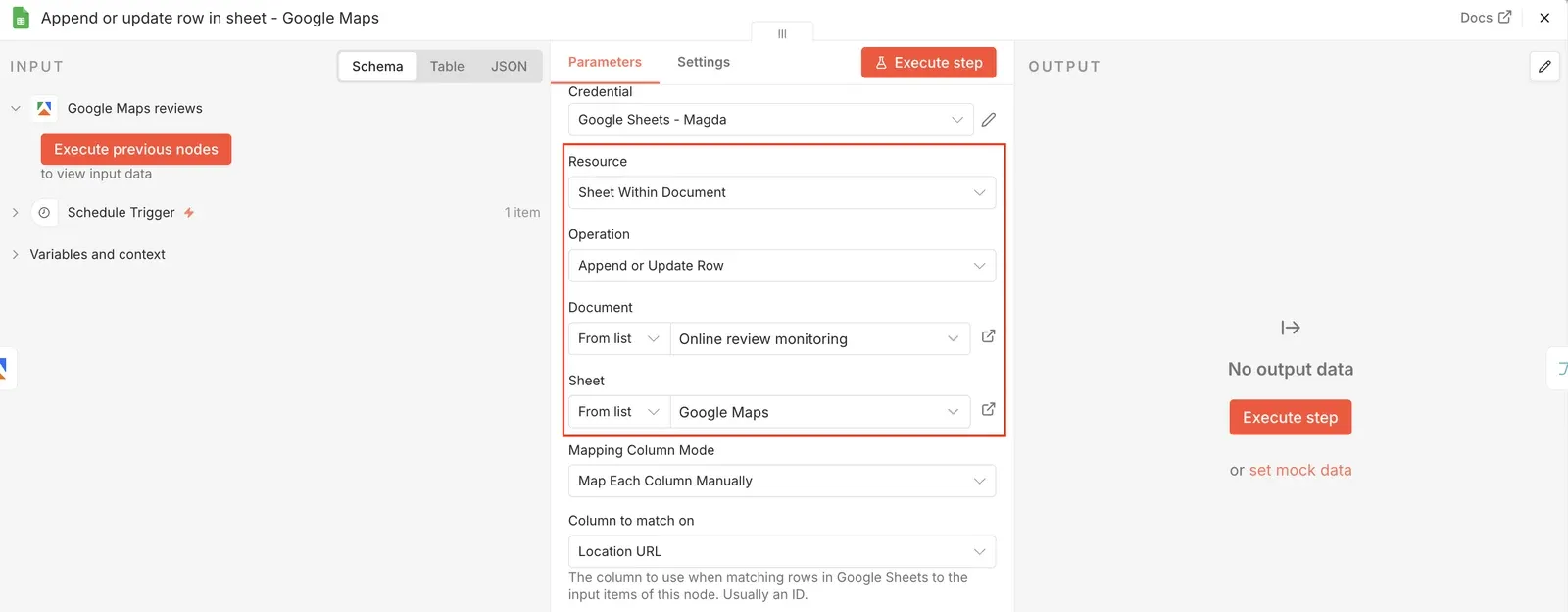The height and width of the screenshot is (612, 1568).
Task: Edit output with pencil icon
Action: click(1544, 66)
